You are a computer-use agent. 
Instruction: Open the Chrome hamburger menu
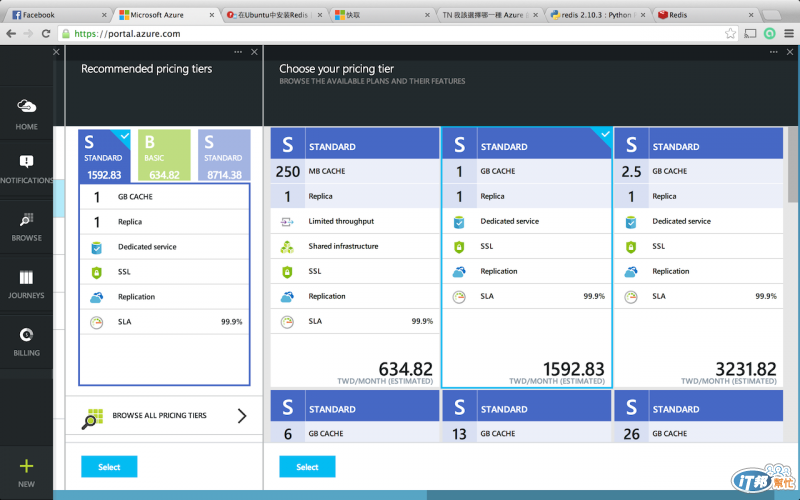click(x=789, y=34)
